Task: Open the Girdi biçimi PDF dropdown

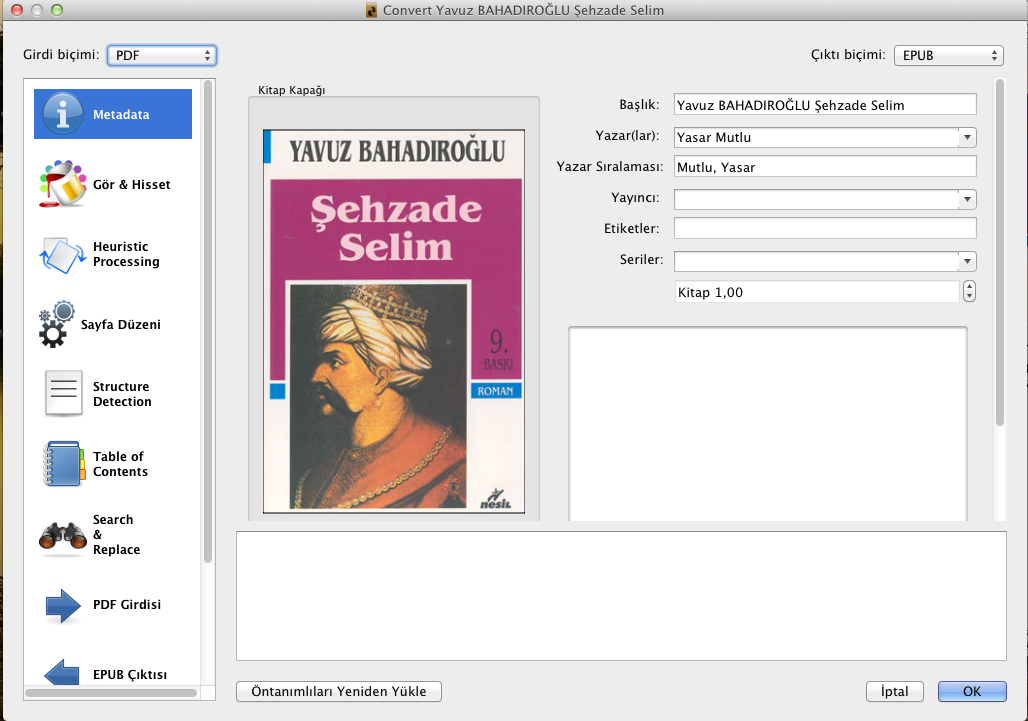Action: point(162,55)
